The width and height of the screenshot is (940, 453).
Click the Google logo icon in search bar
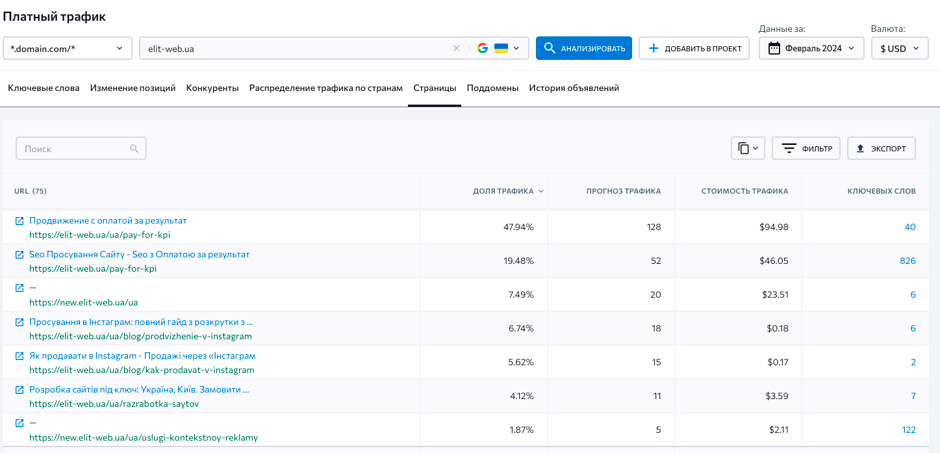pyautogui.click(x=483, y=49)
